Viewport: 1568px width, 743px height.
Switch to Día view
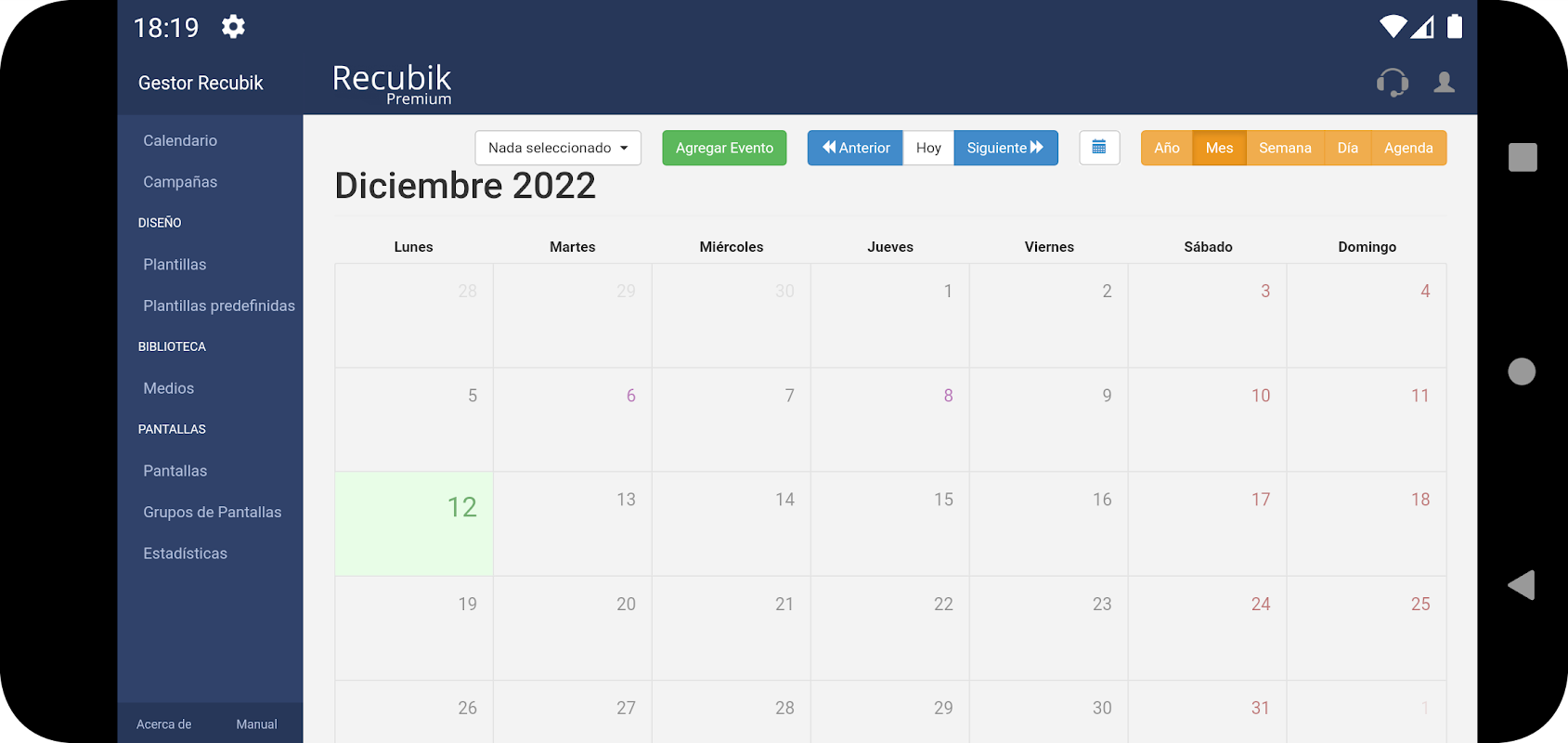pos(1348,148)
